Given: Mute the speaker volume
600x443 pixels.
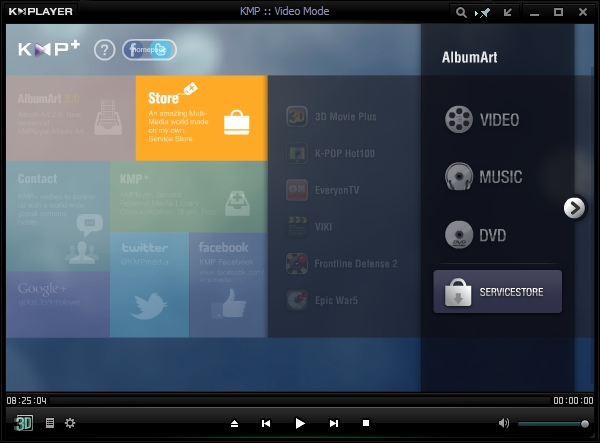Looking at the screenshot, I should pos(504,424).
